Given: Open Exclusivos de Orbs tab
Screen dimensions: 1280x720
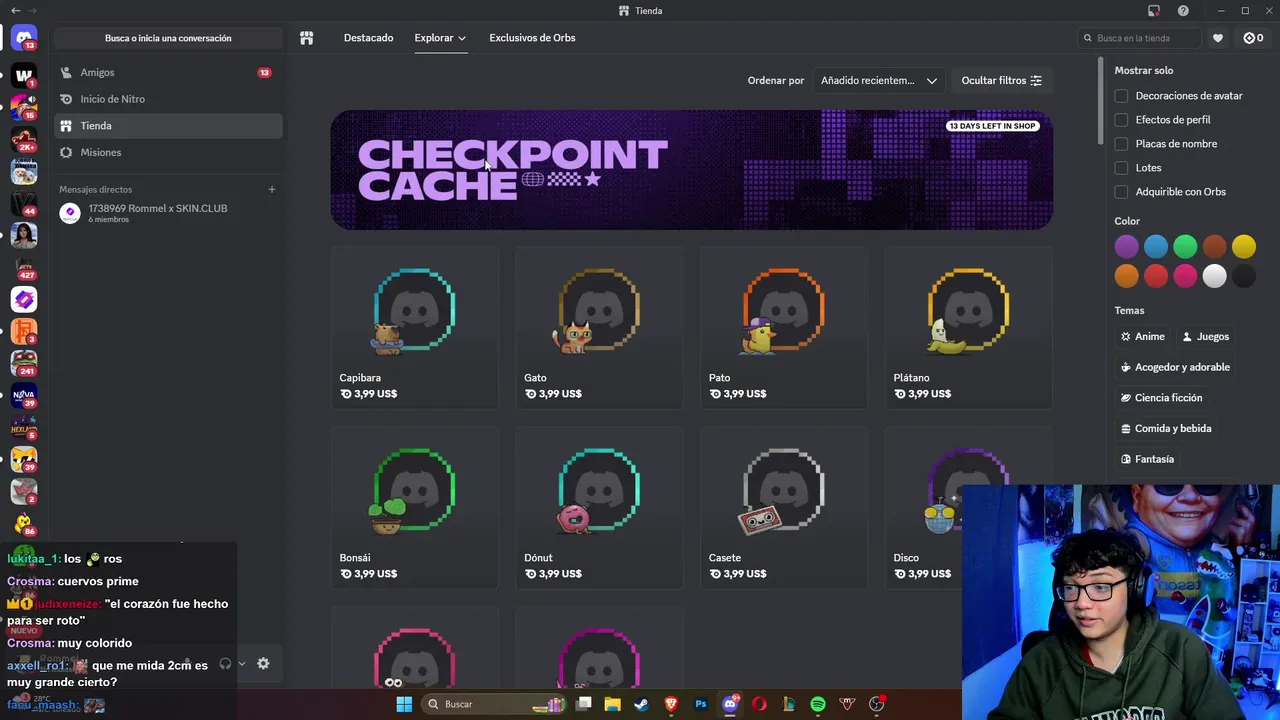Looking at the screenshot, I should coord(532,38).
